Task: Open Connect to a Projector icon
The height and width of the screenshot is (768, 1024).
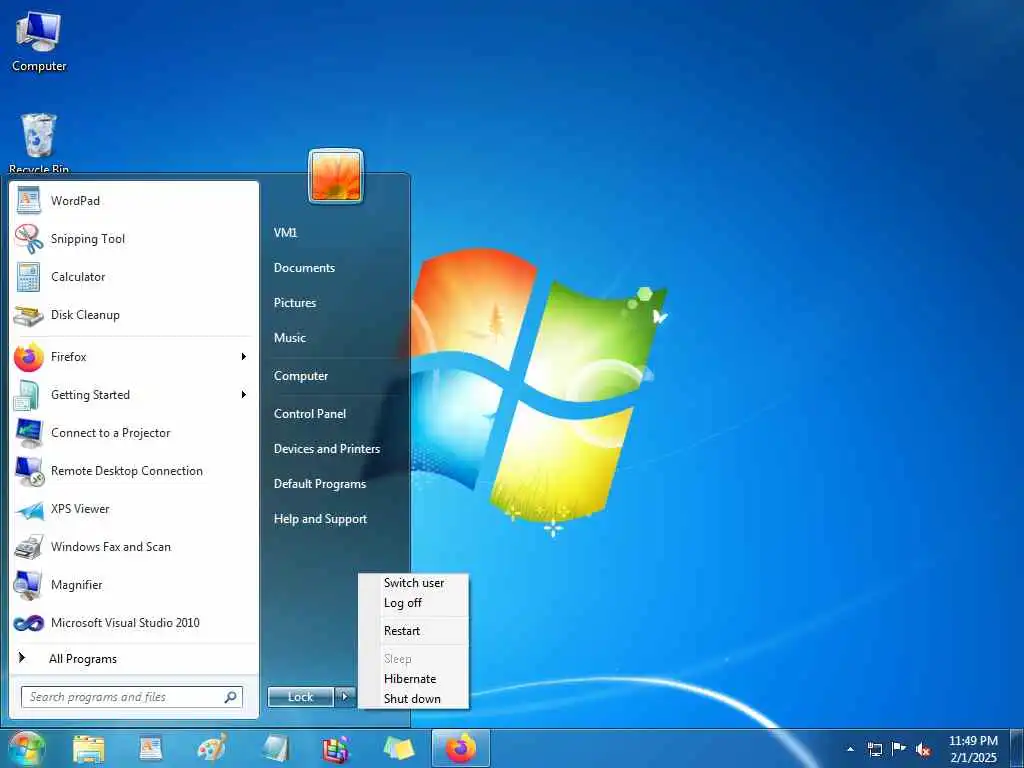Action: tap(28, 433)
